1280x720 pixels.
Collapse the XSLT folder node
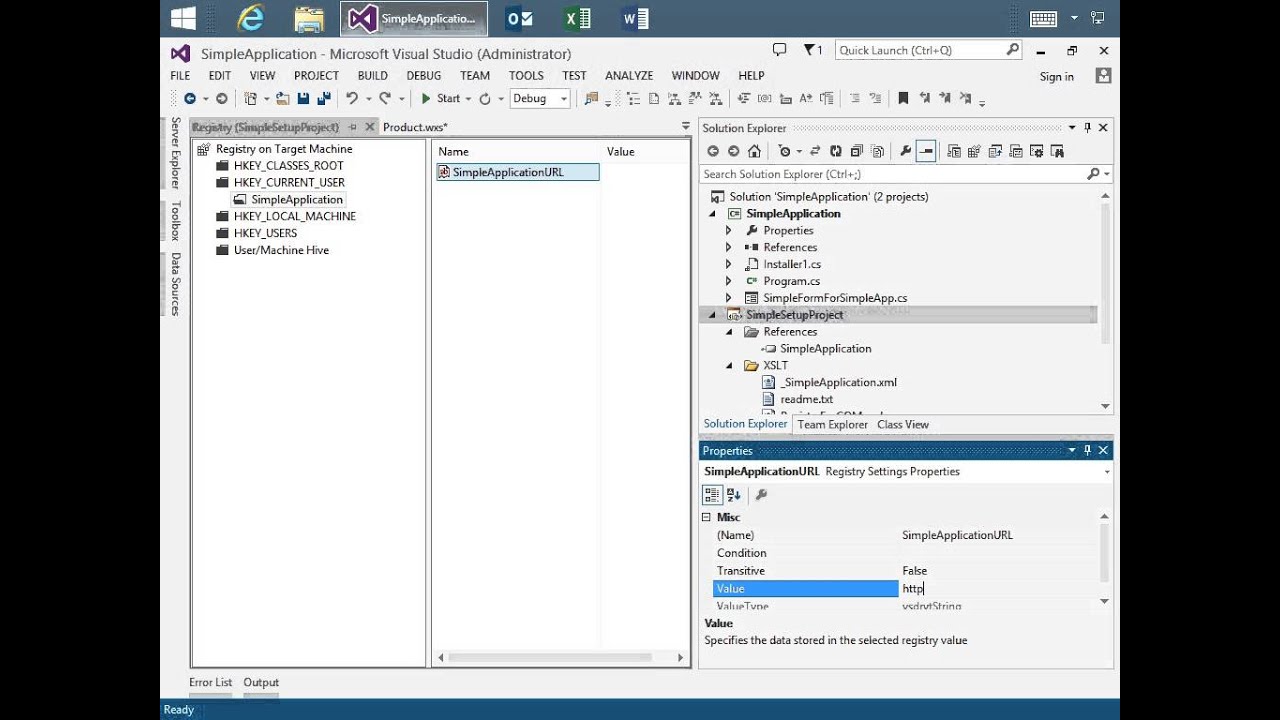click(729, 365)
